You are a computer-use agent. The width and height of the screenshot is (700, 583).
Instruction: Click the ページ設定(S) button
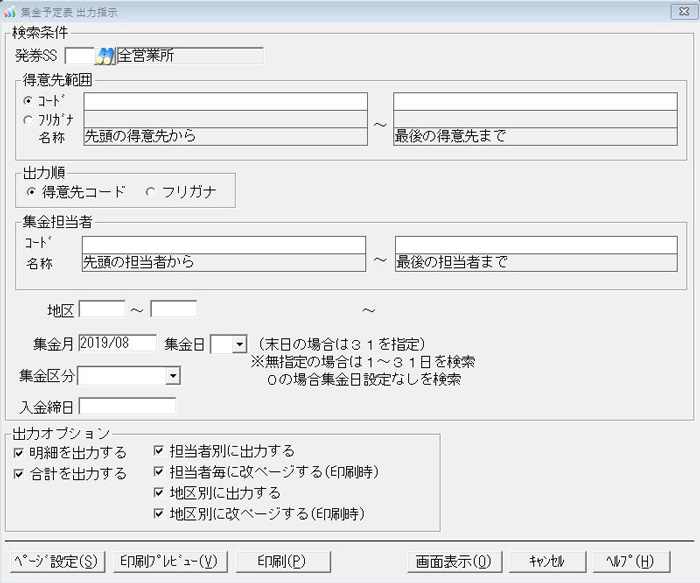pyautogui.click(x=56, y=560)
